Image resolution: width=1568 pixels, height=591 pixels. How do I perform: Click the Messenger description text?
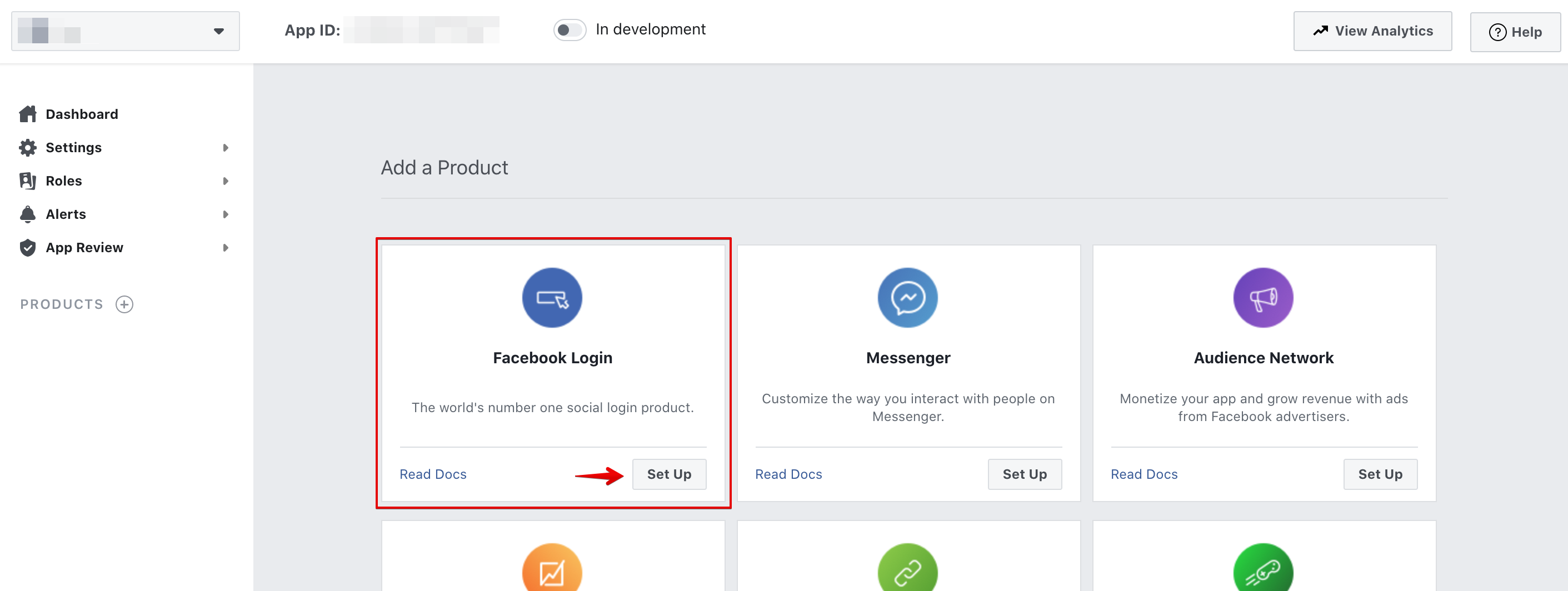pyautogui.click(x=907, y=407)
